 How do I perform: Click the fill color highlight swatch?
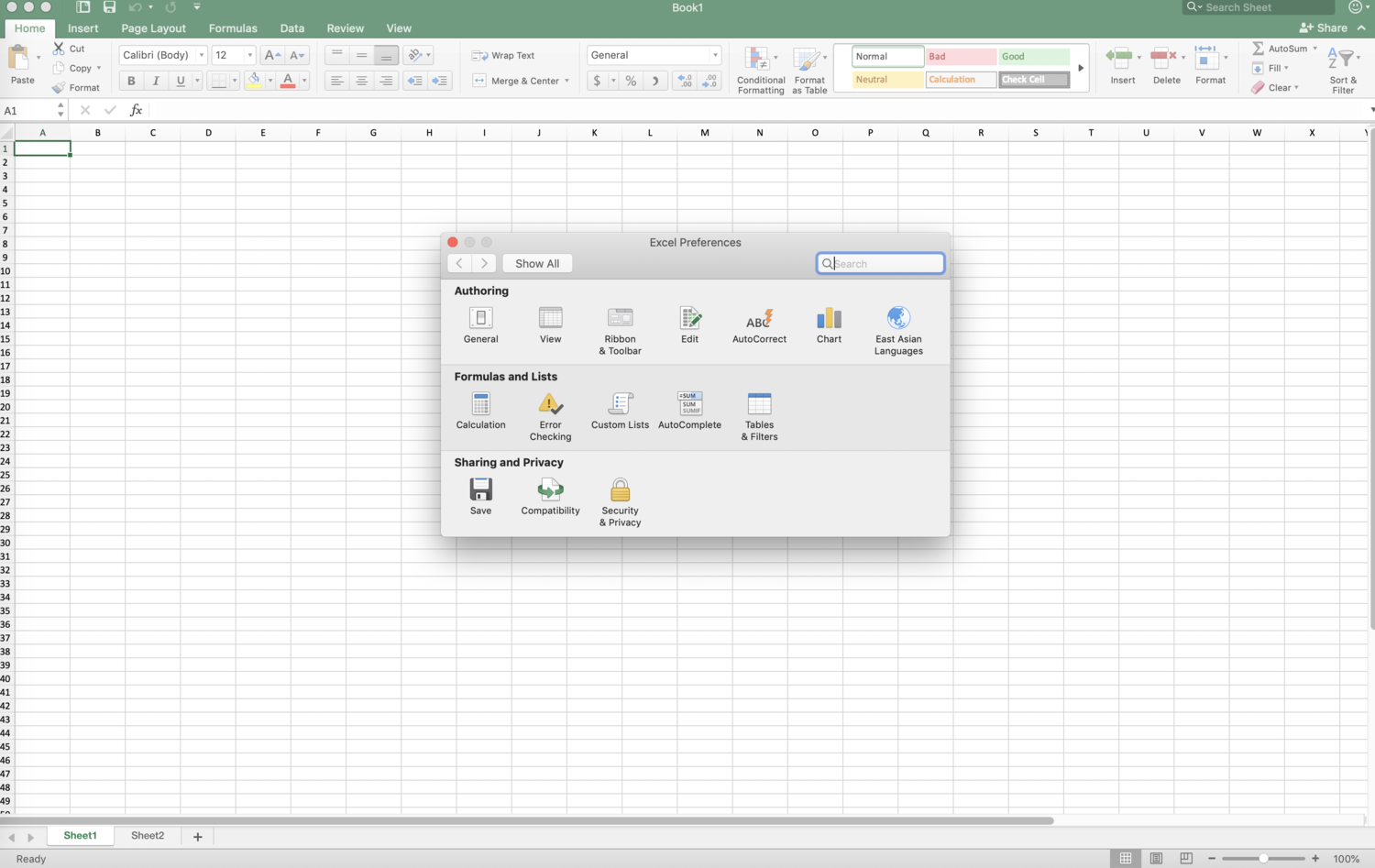(254, 81)
